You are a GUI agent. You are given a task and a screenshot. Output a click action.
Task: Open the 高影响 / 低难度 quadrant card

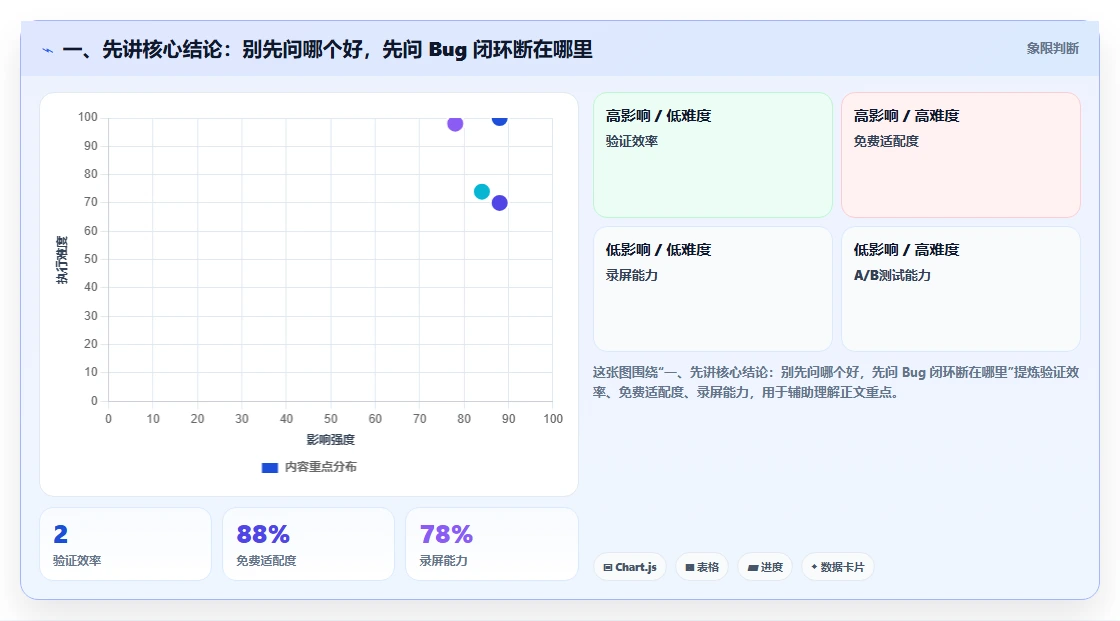713,154
